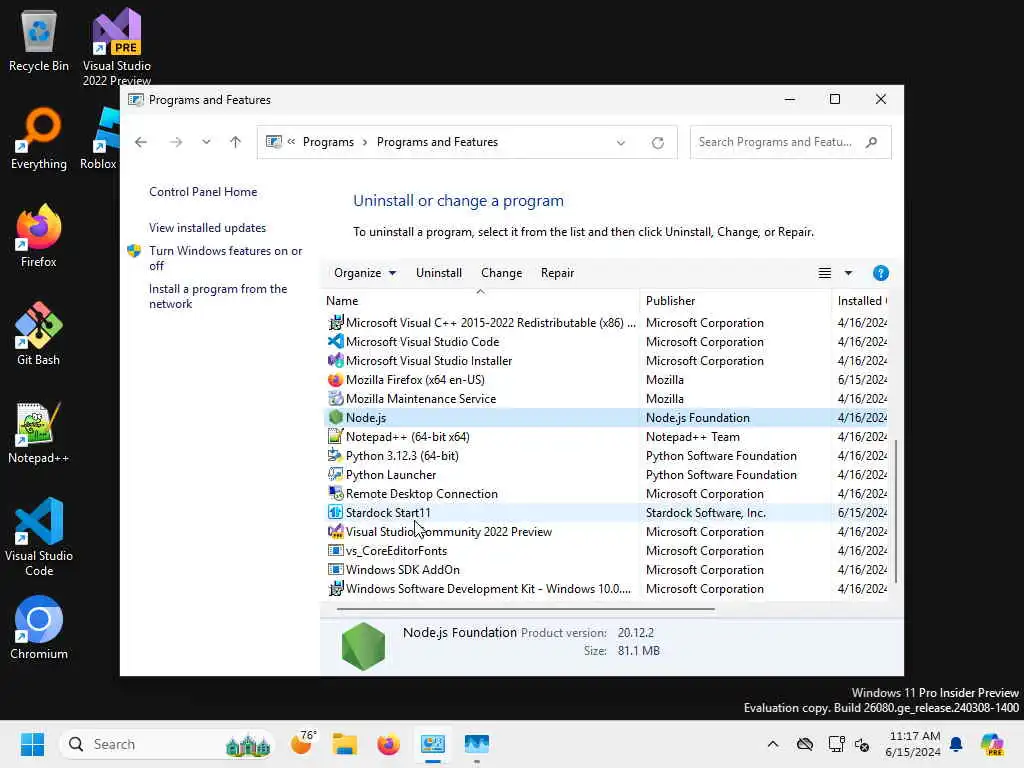Open File Explorer from the taskbar

[345, 744]
